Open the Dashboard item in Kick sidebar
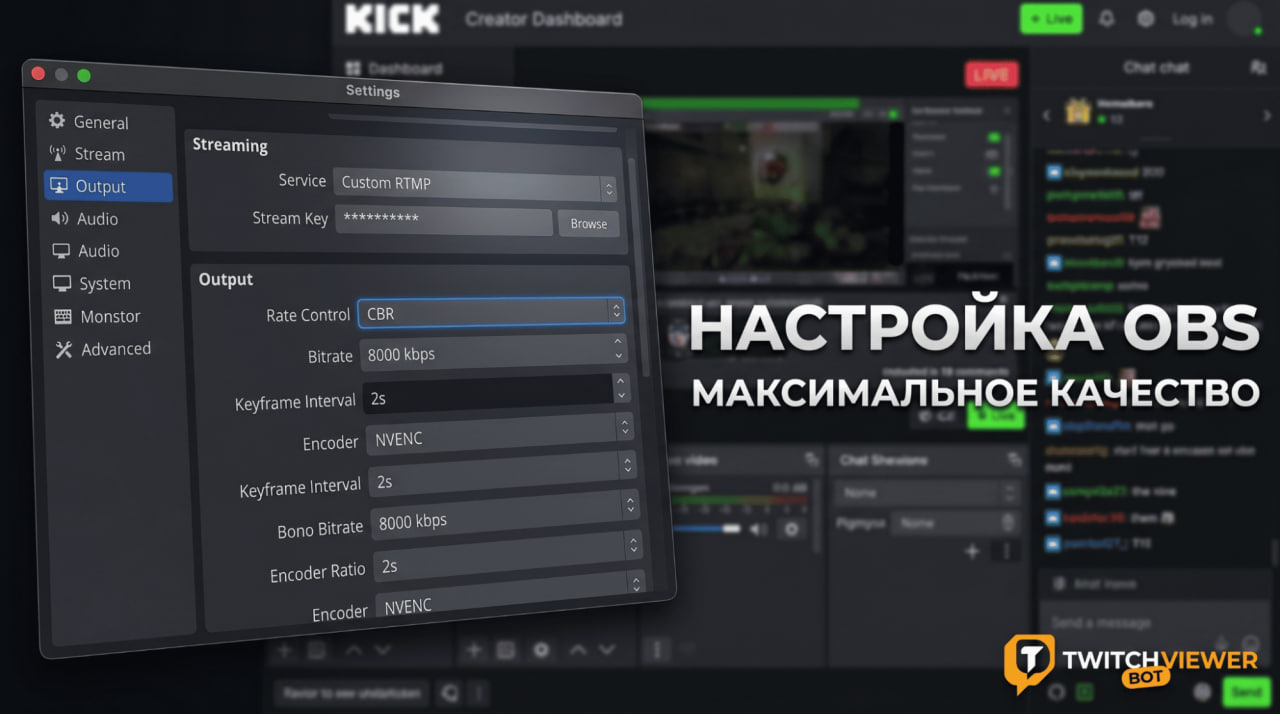Screen dimensions: 1280x714 coord(394,69)
